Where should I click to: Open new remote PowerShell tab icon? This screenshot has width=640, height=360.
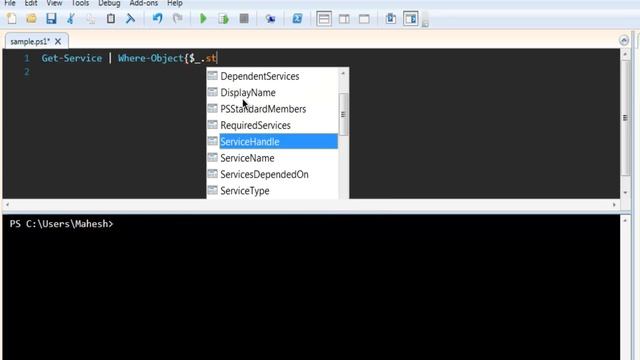tap(270, 19)
